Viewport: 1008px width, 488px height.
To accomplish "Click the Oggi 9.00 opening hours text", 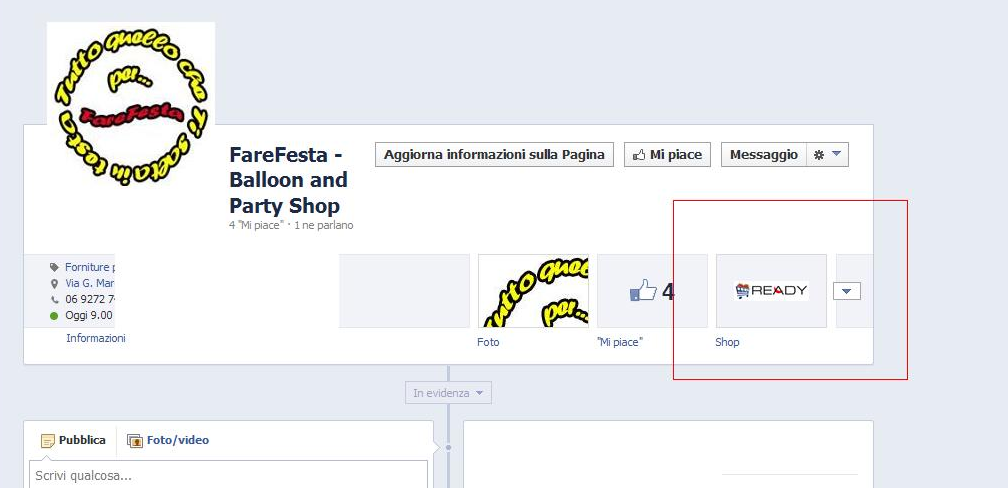I will pyautogui.click(x=89, y=315).
